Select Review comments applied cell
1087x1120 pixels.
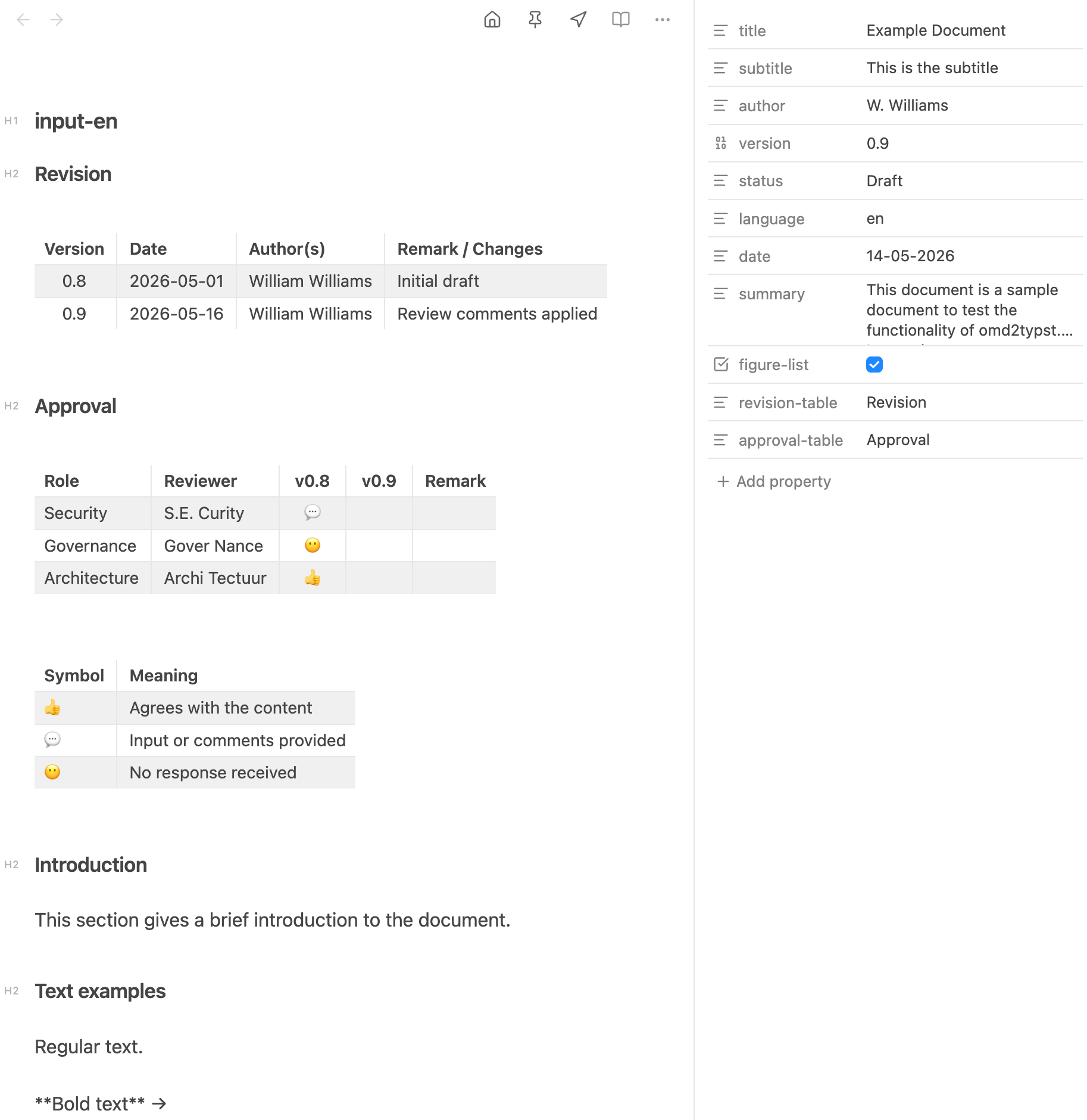[495, 314]
